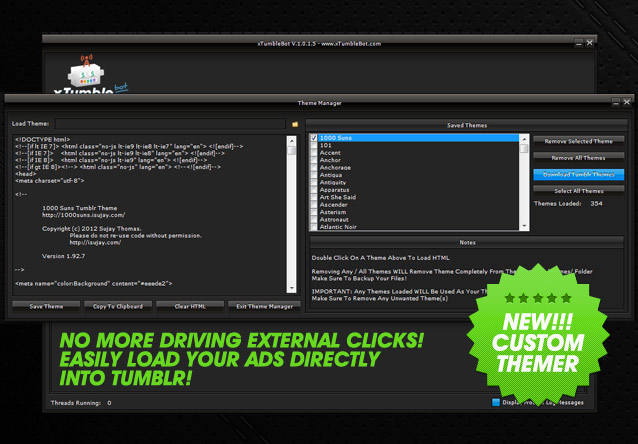This screenshot has height=444, width=638.
Task: Toggle the Display log messages checkbox
Action: [496, 402]
